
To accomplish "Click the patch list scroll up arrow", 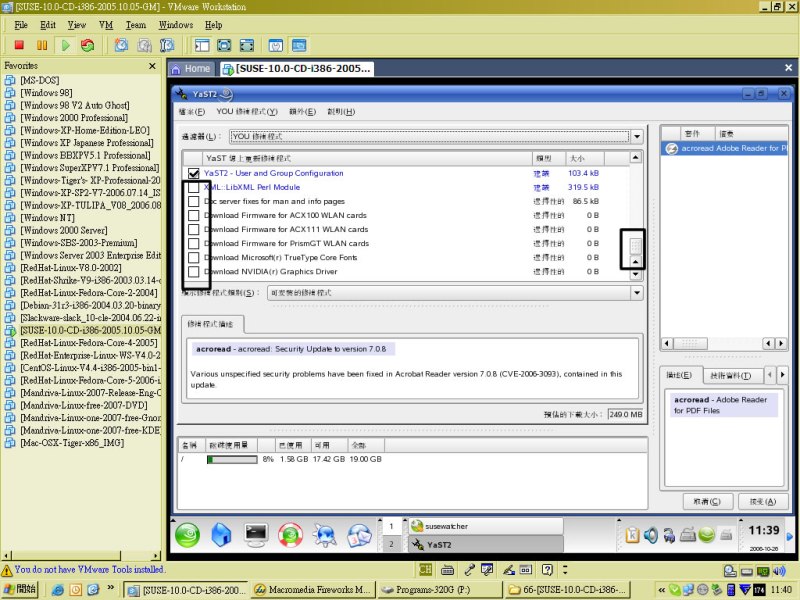I will pyautogui.click(x=635, y=157).
